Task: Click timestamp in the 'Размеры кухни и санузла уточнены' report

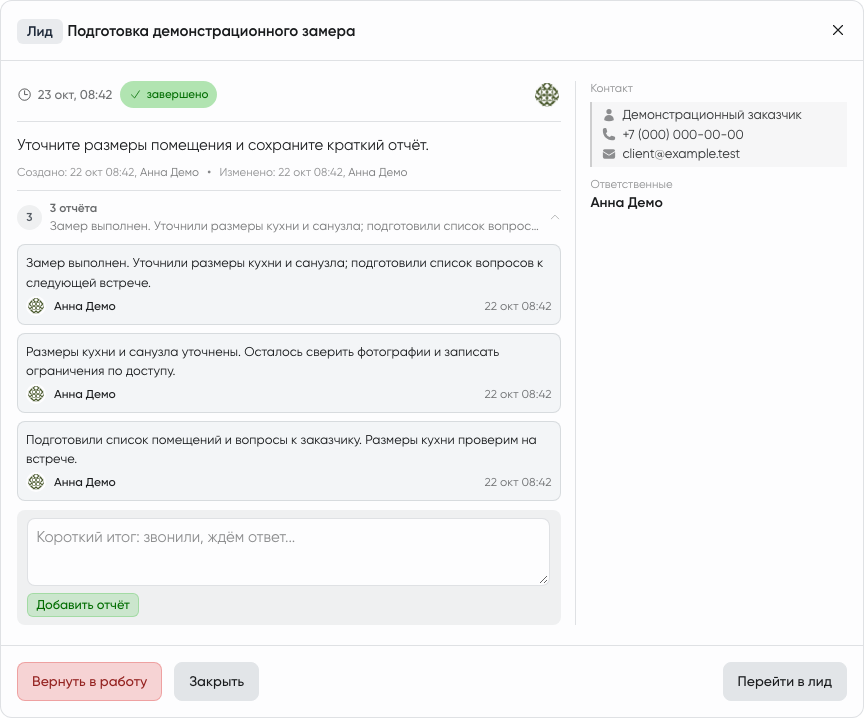Action: coord(518,394)
